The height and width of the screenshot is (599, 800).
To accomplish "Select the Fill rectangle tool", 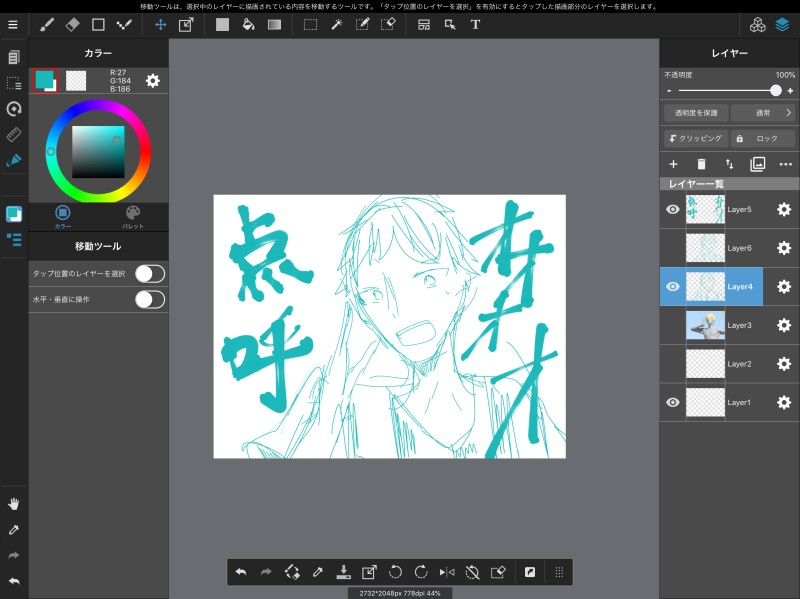I will (x=222, y=24).
